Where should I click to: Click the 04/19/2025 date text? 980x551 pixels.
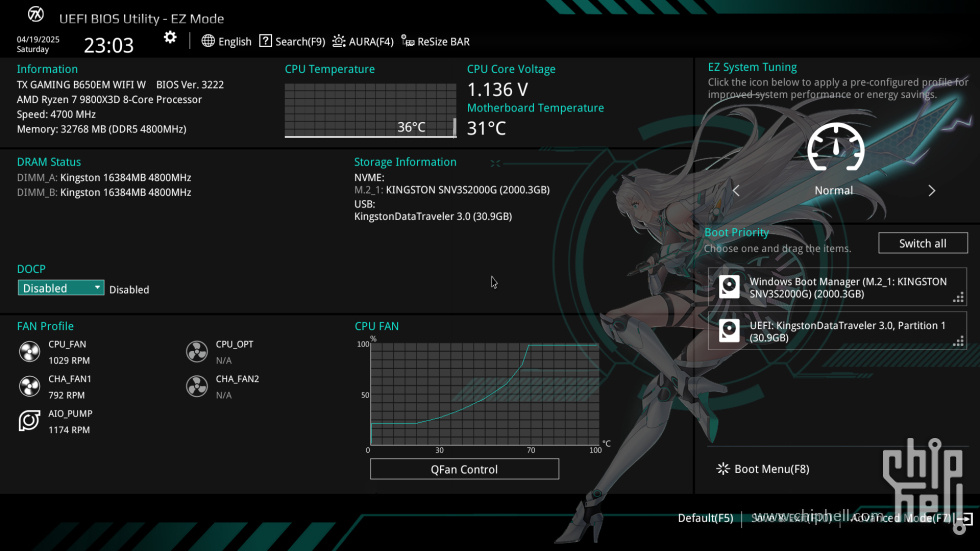coord(38,39)
